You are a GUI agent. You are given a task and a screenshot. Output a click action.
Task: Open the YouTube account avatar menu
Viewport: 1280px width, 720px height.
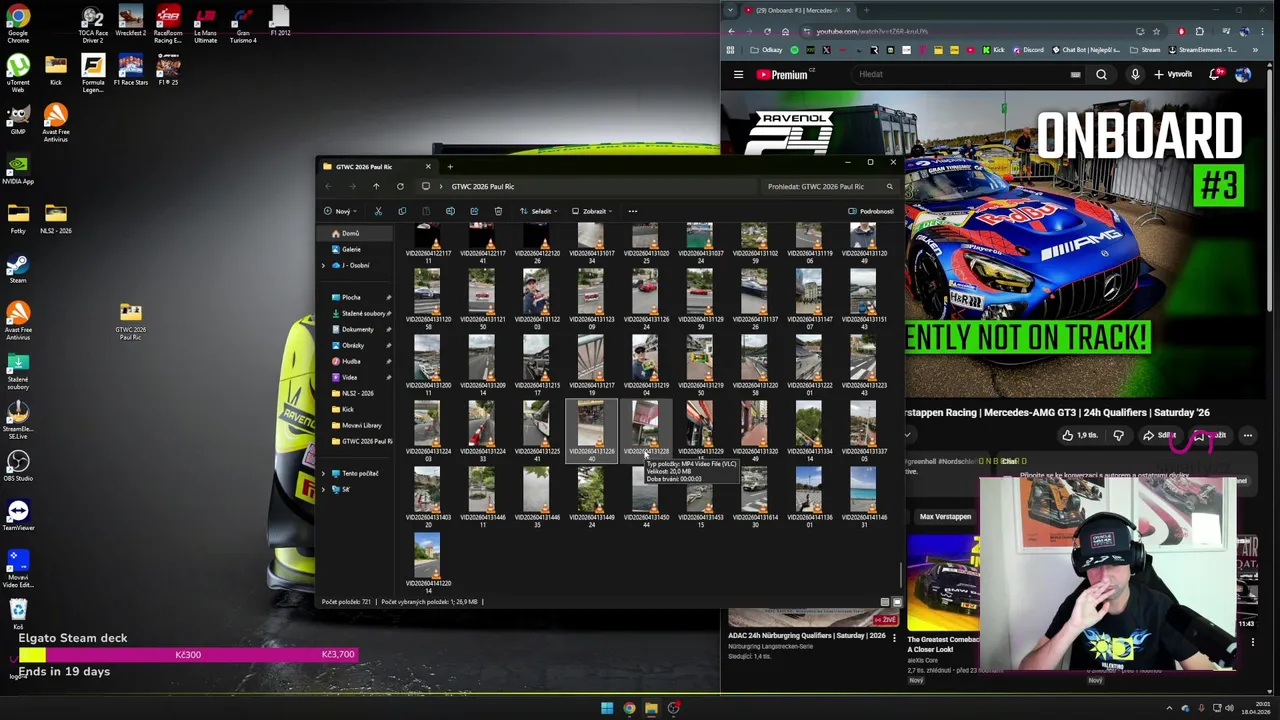coord(1242,74)
